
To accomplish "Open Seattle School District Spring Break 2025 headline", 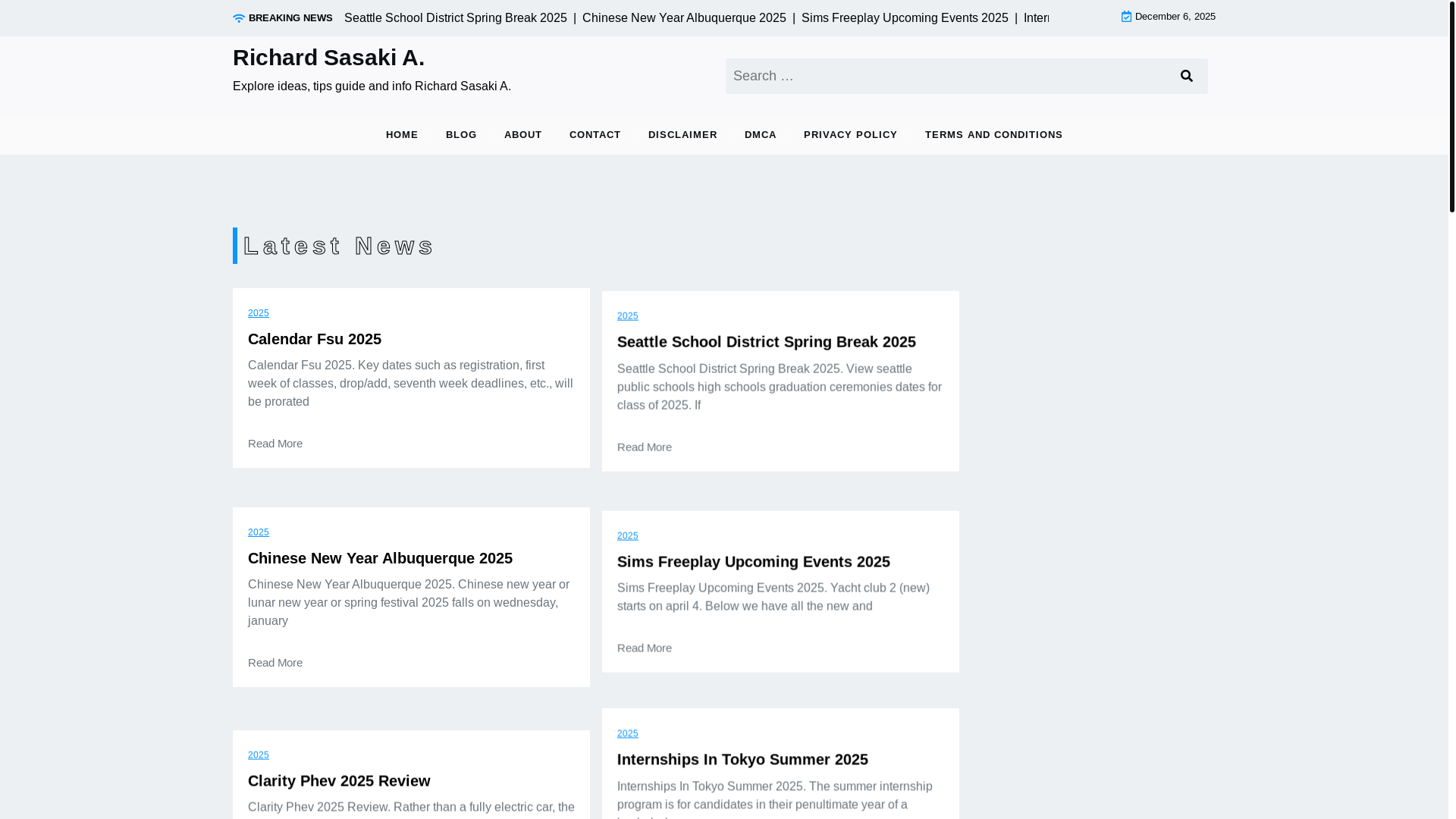I will click(767, 342).
